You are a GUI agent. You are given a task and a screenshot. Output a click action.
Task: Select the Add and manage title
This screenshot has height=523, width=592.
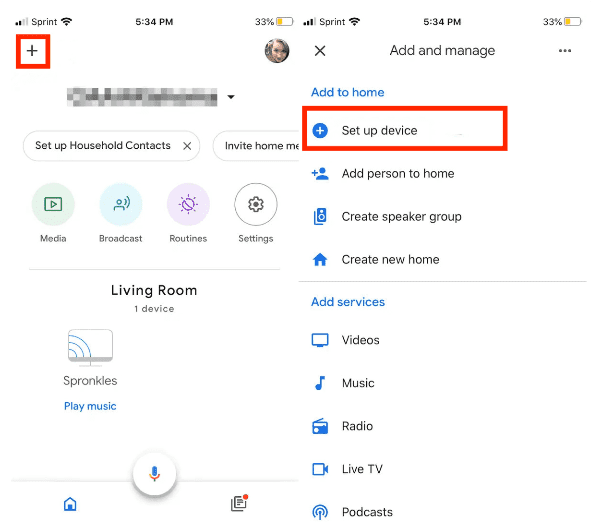coord(442,51)
